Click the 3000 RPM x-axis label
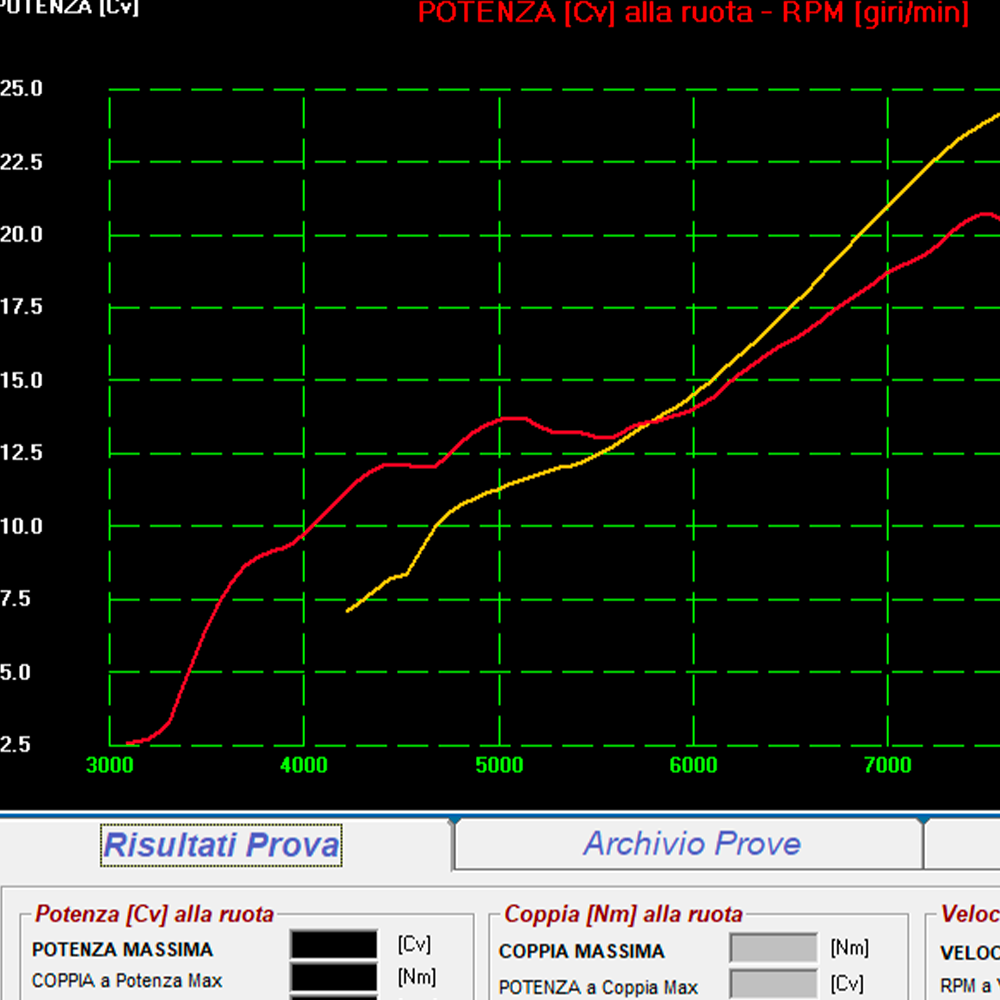The height and width of the screenshot is (1000, 1000). pos(109,765)
